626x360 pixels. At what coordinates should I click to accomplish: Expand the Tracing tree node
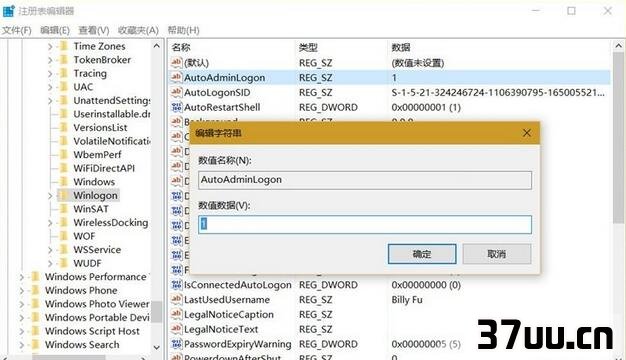coord(50,74)
